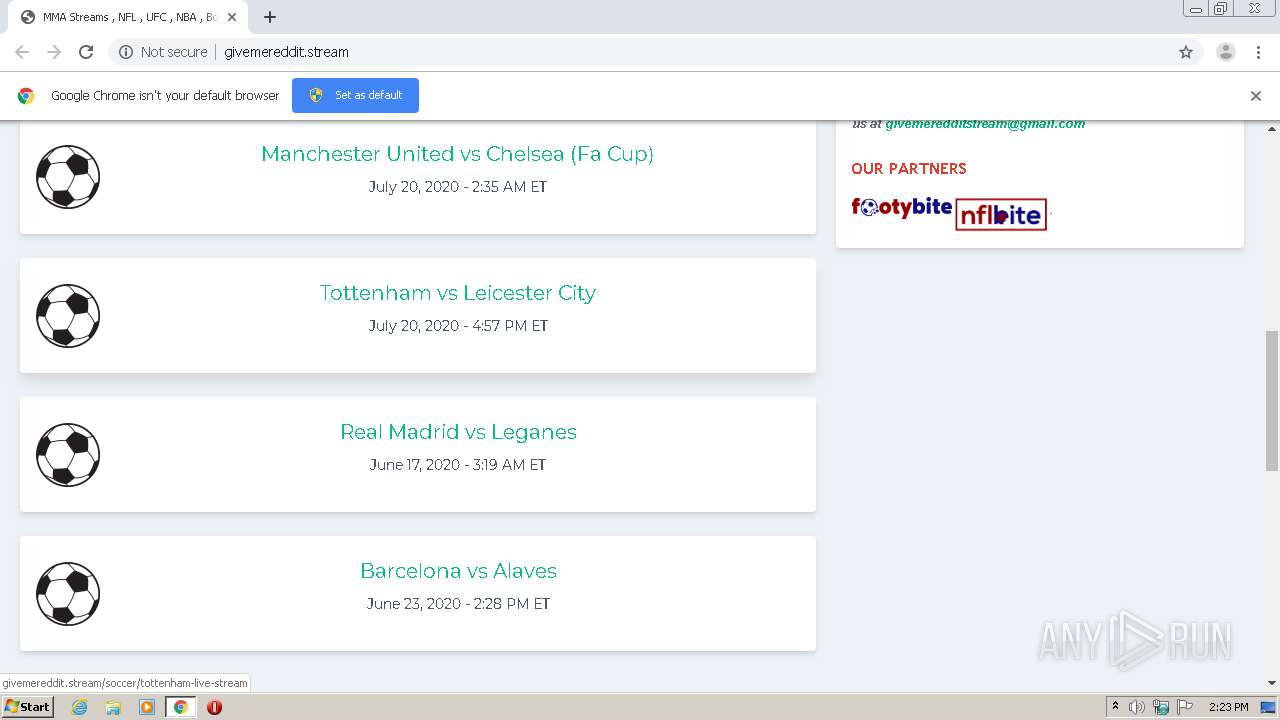Click the browser reload icon
The image size is (1280, 720).
pyautogui.click(x=86, y=52)
